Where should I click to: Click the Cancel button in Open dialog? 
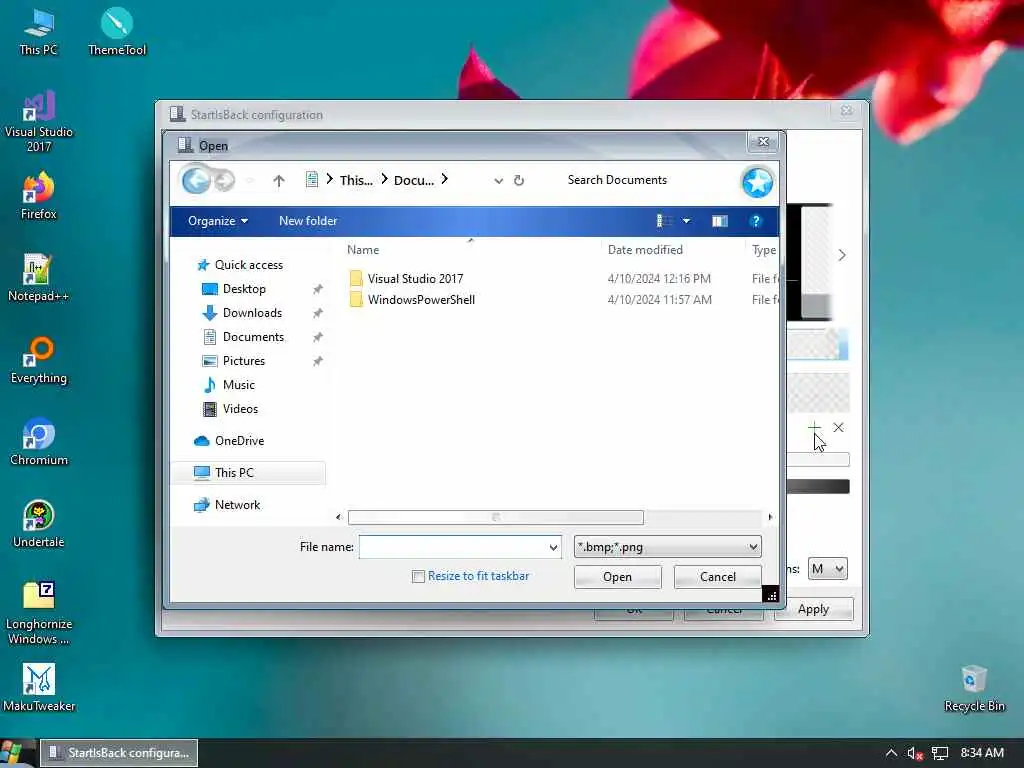click(718, 577)
